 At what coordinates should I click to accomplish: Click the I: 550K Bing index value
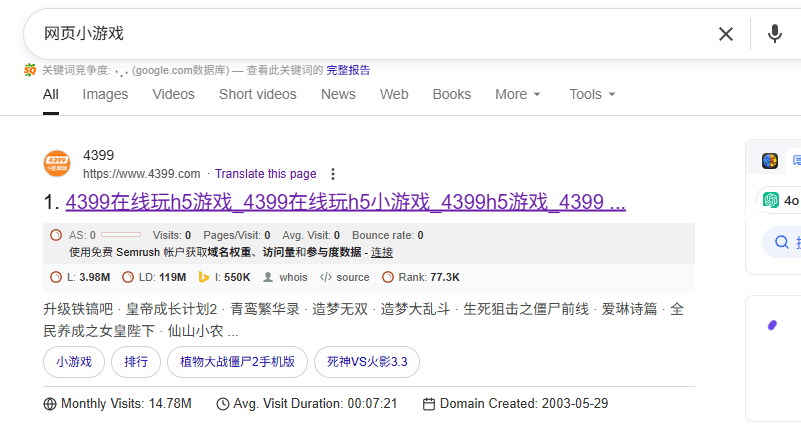coord(232,277)
